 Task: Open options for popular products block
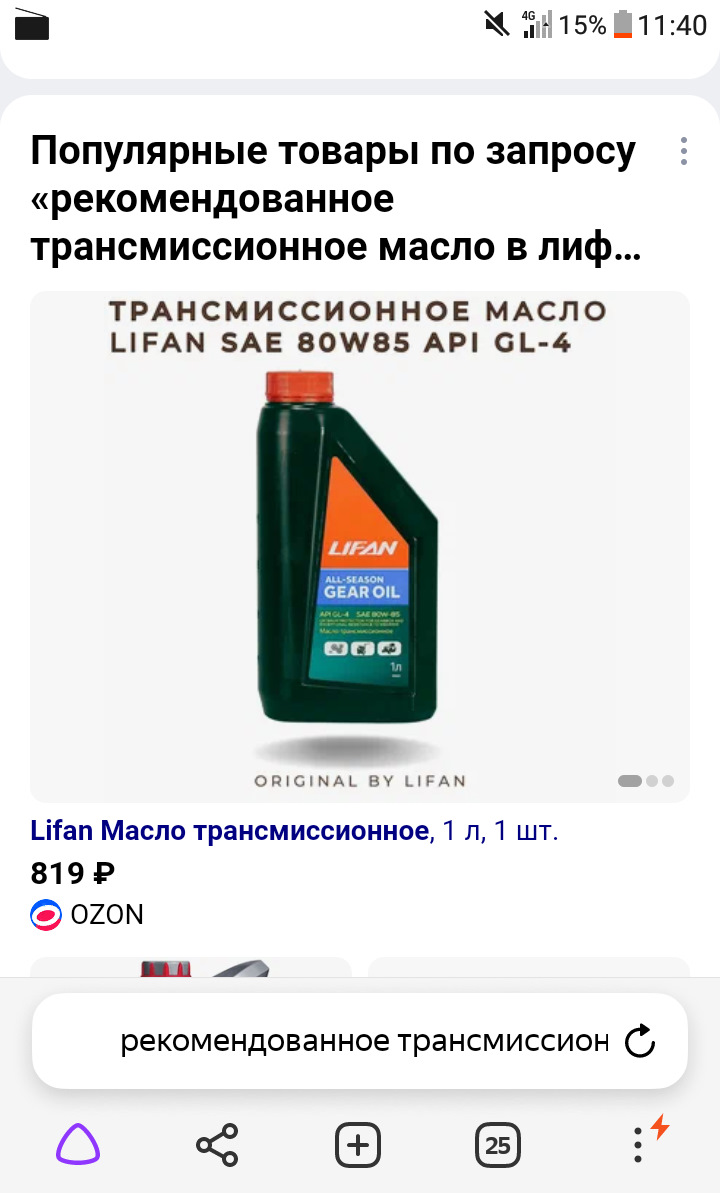coord(683,151)
